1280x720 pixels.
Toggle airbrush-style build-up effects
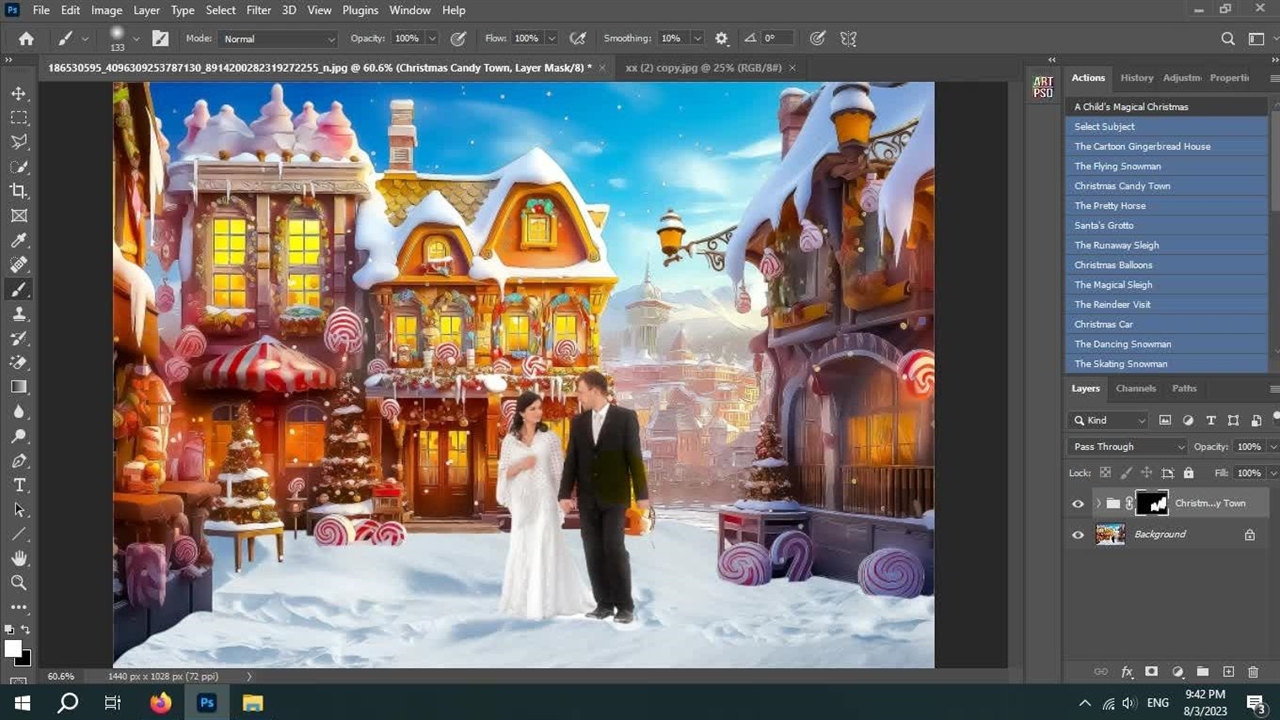[x=578, y=39]
